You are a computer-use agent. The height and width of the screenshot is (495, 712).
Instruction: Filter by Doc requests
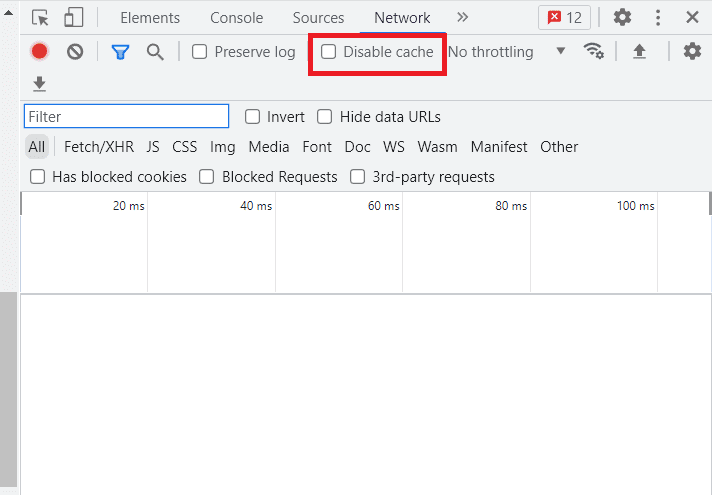coord(357,147)
